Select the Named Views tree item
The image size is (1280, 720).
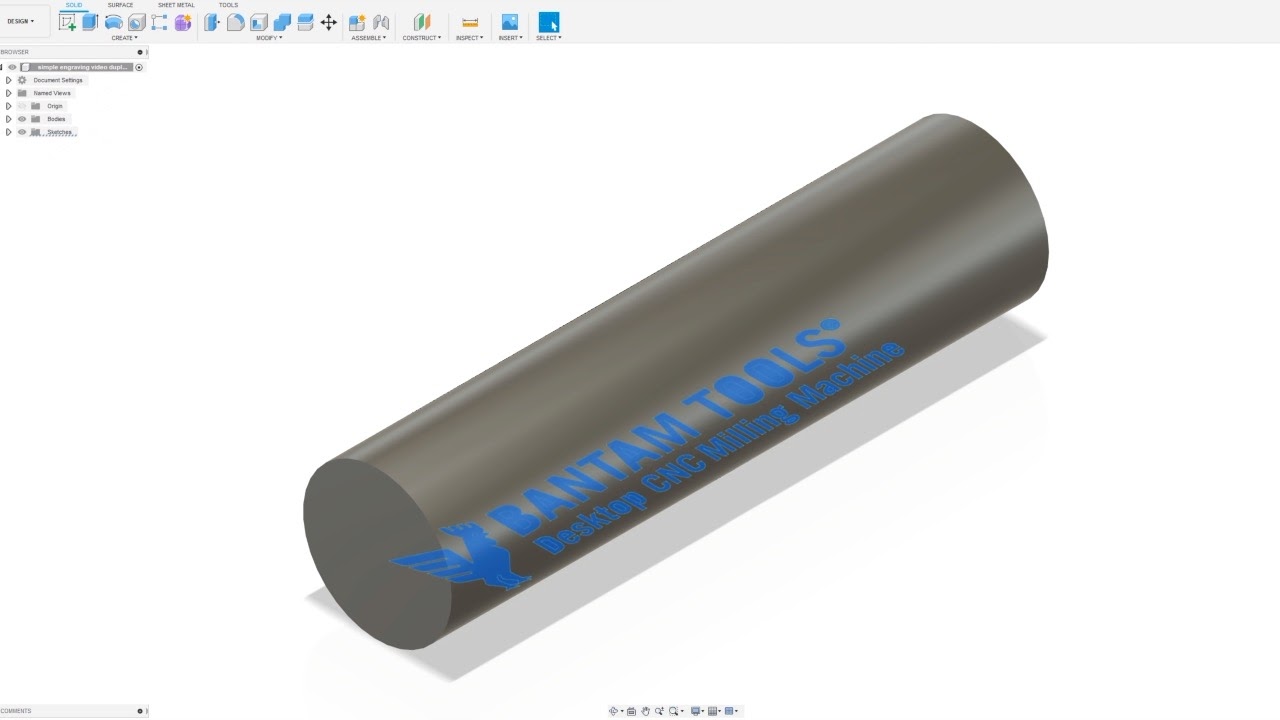click(52, 93)
